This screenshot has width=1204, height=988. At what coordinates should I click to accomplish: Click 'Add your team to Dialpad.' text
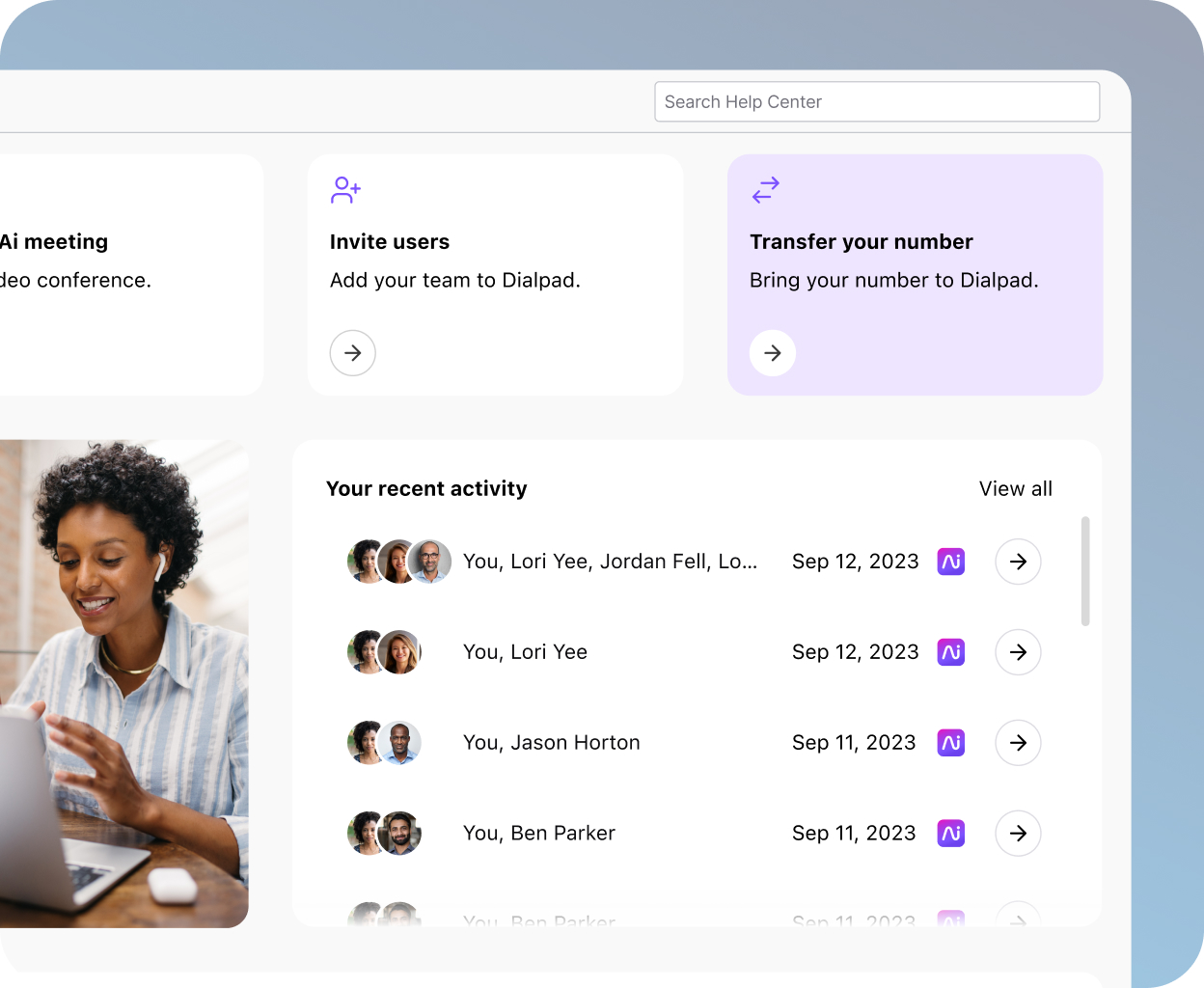455,281
